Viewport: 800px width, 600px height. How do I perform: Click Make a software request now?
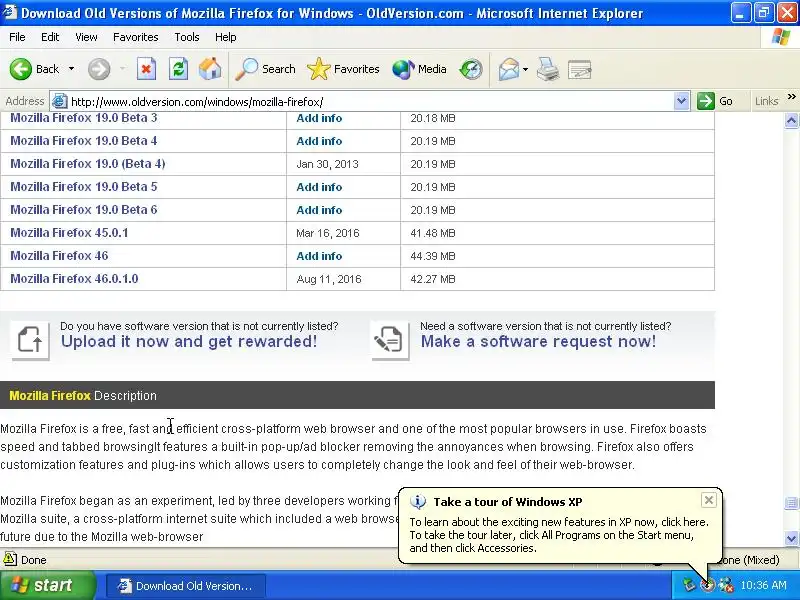[x=538, y=341]
